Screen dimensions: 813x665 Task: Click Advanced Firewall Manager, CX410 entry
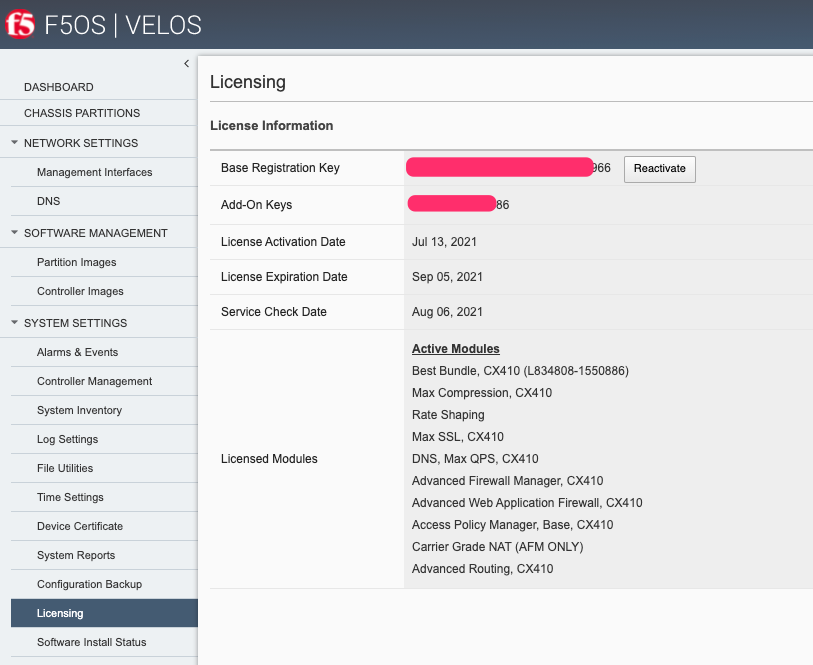tap(507, 481)
